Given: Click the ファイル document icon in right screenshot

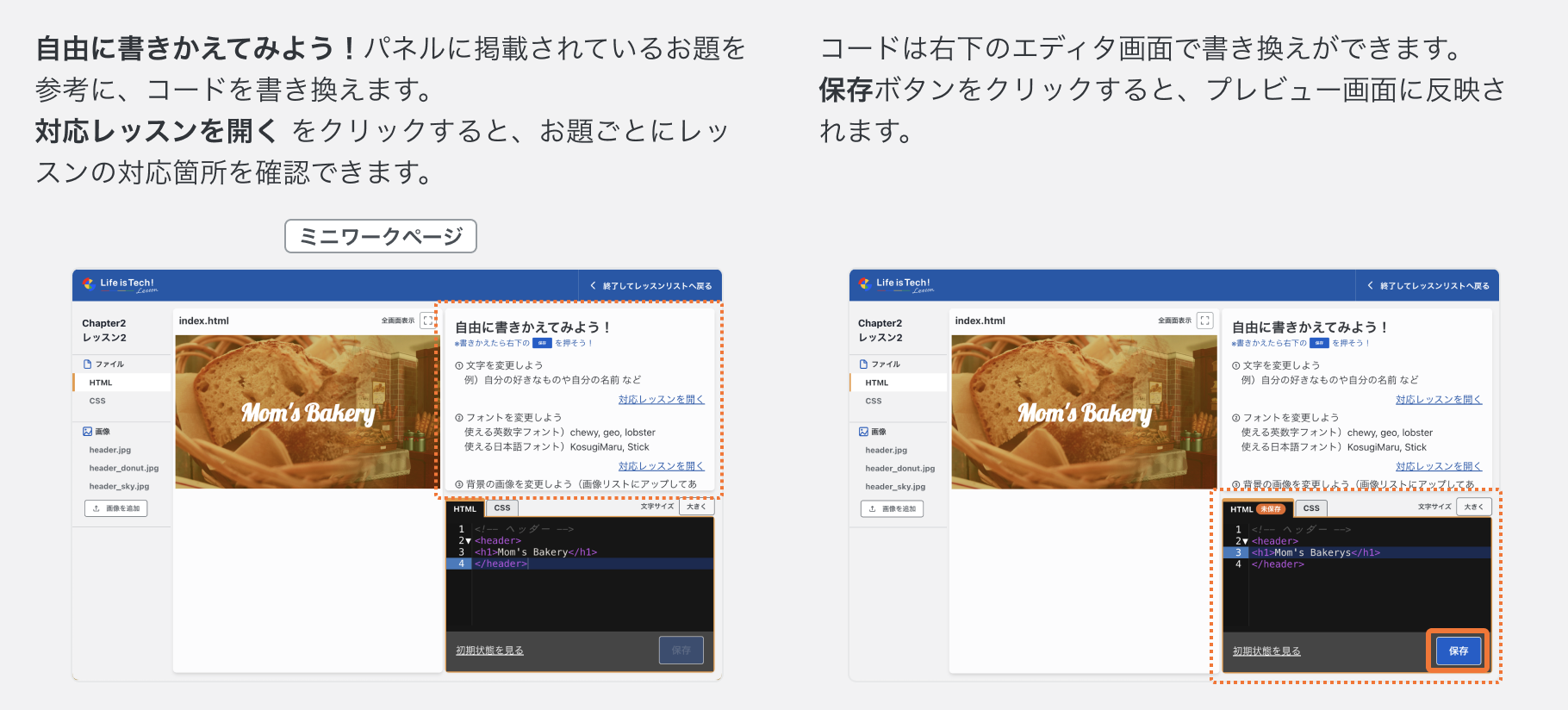Looking at the screenshot, I should [x=863, y=364].
